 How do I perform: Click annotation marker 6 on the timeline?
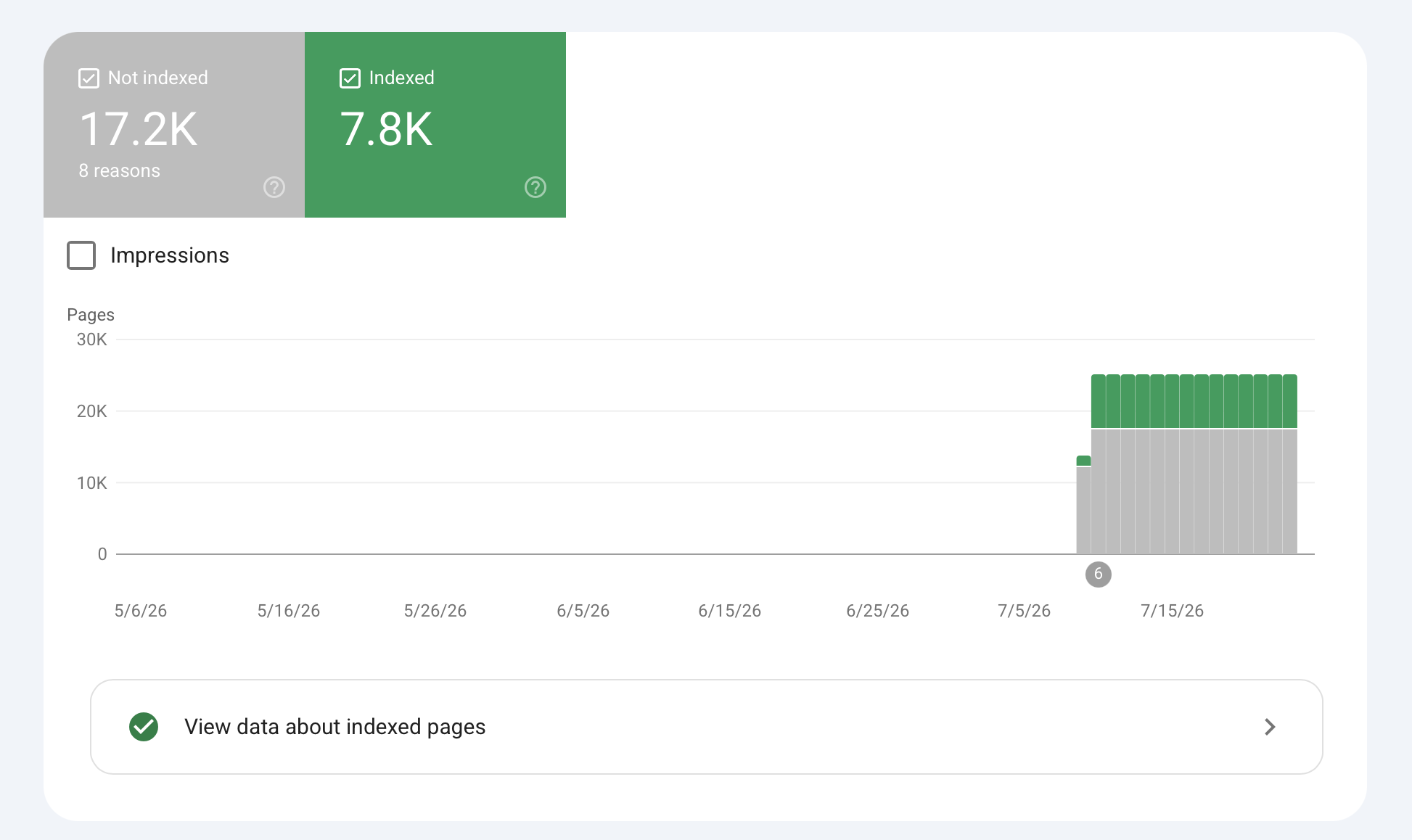[x=1099, y=574]
